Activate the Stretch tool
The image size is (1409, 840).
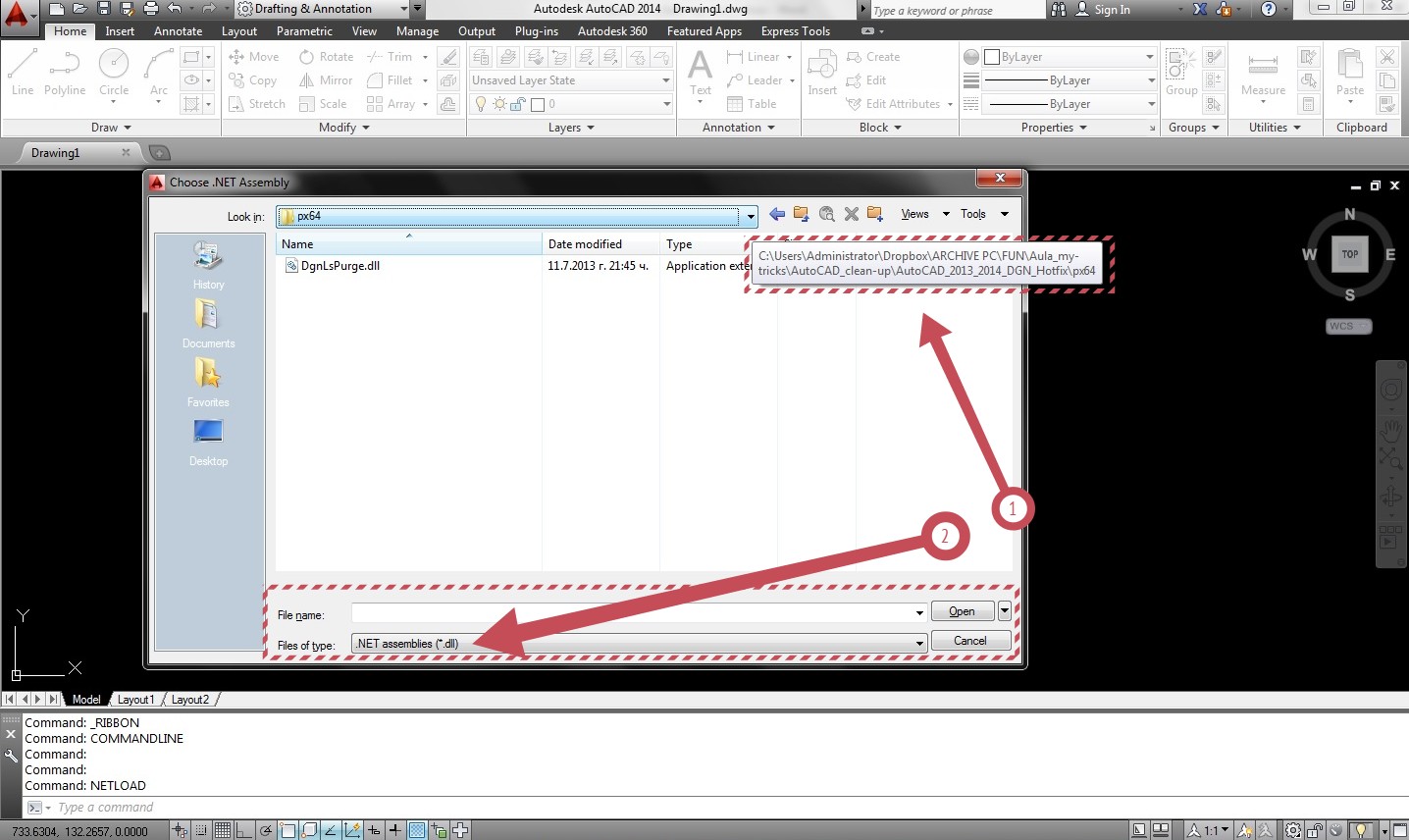point(257,104)
